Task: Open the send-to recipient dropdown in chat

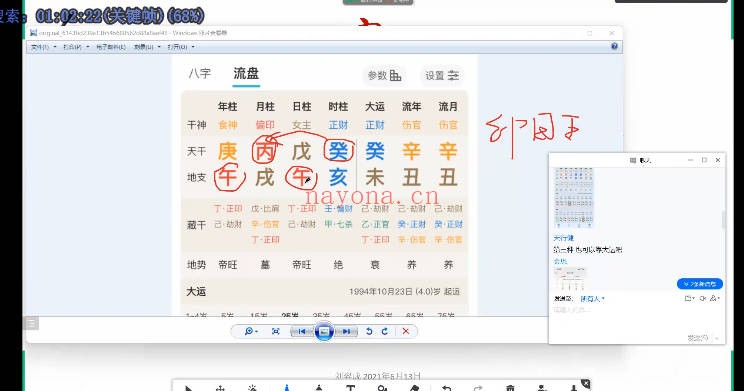Action: [x=592, y=298]
